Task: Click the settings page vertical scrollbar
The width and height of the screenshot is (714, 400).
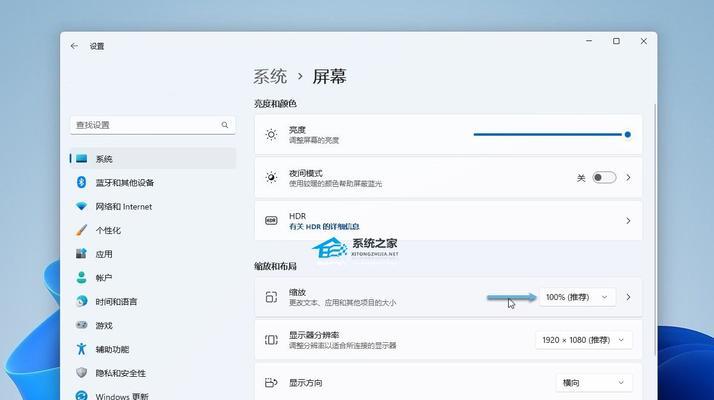Action: click(x=655, y=230)
